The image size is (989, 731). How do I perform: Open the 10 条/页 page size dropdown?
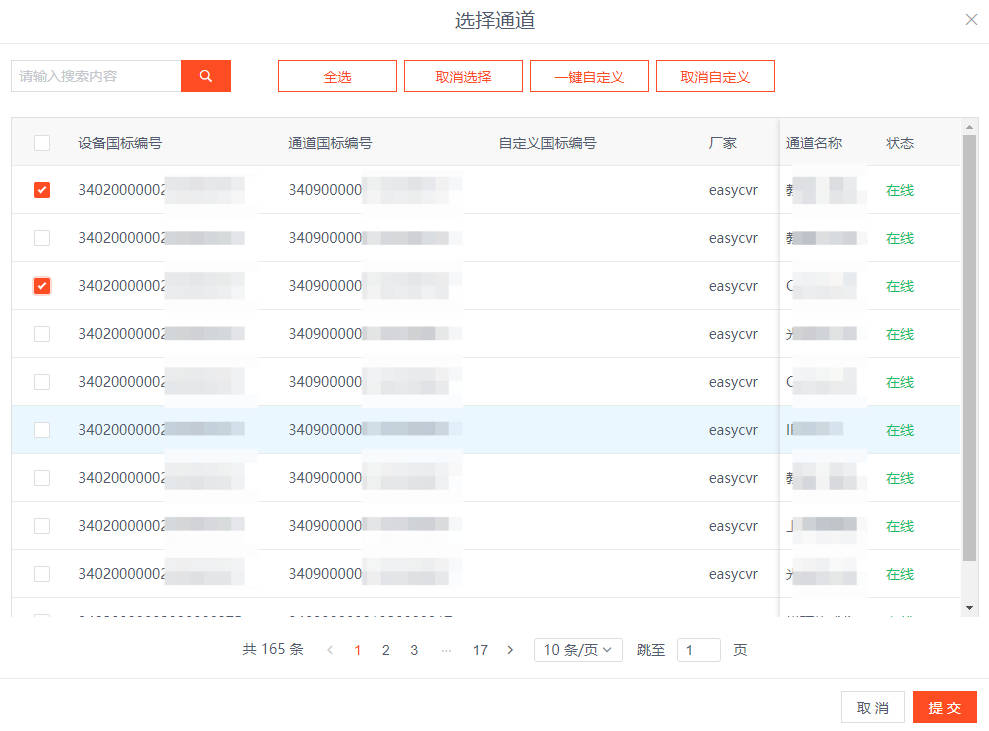pyautogui.click(x=578, y=650)
